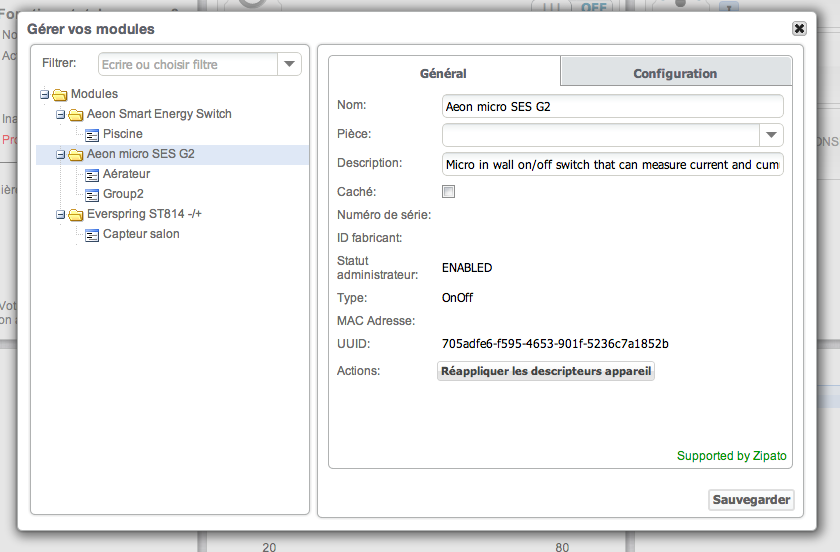Click the Modules root folder icon

60,94
